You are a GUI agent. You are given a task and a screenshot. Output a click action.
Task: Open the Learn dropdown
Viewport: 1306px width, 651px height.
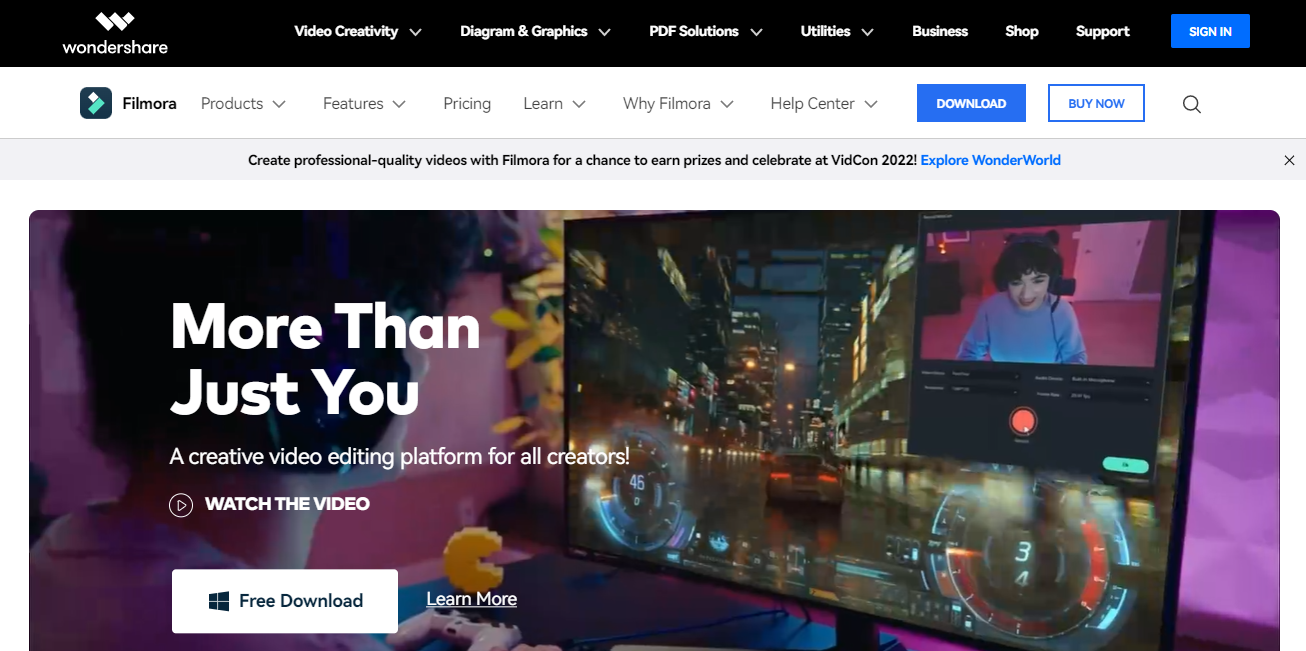point(555,104)
